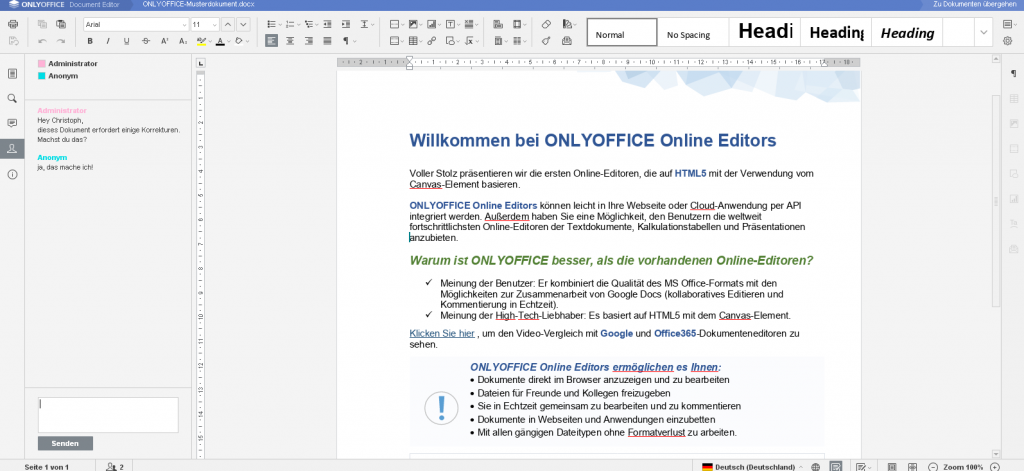The width and height of the screenshot is (1024, 471).
Task: Click the globe document language icon
Action: point(815,467)
